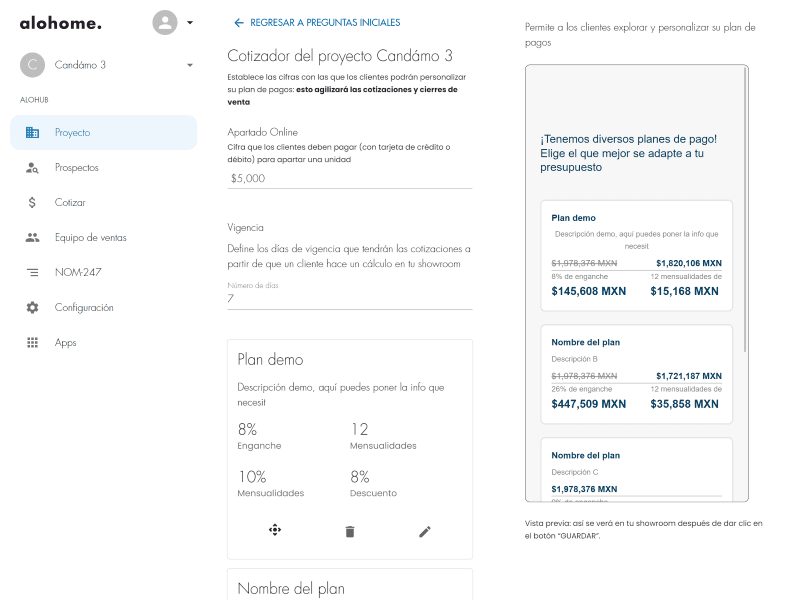The width and height of the screenshot is (800, 600).
Task: Click the Cotizador del proyecto Candámo 3 title
Action: [340, 56]
